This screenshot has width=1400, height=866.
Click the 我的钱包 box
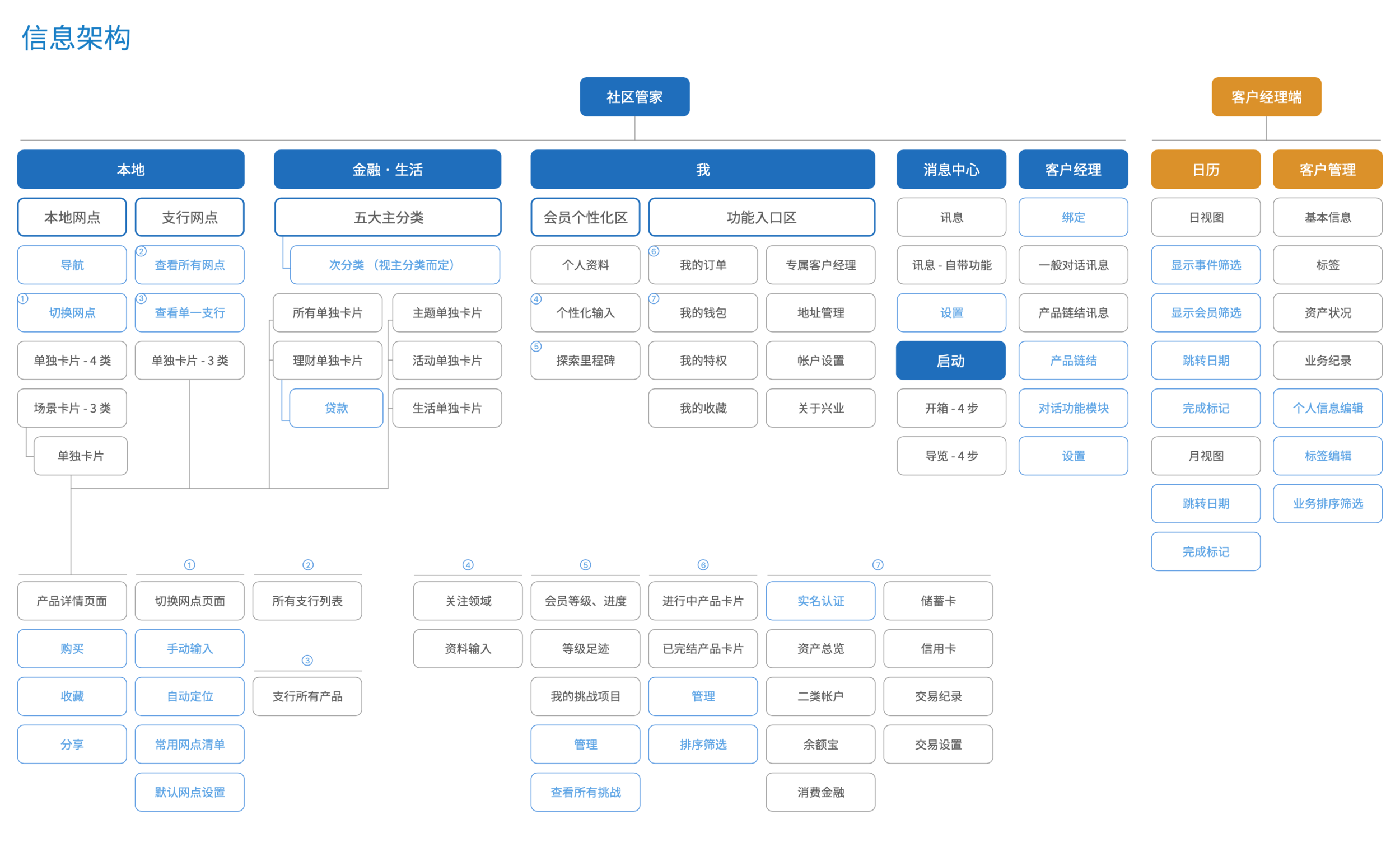pyautogui.click(x=703, y=313)
